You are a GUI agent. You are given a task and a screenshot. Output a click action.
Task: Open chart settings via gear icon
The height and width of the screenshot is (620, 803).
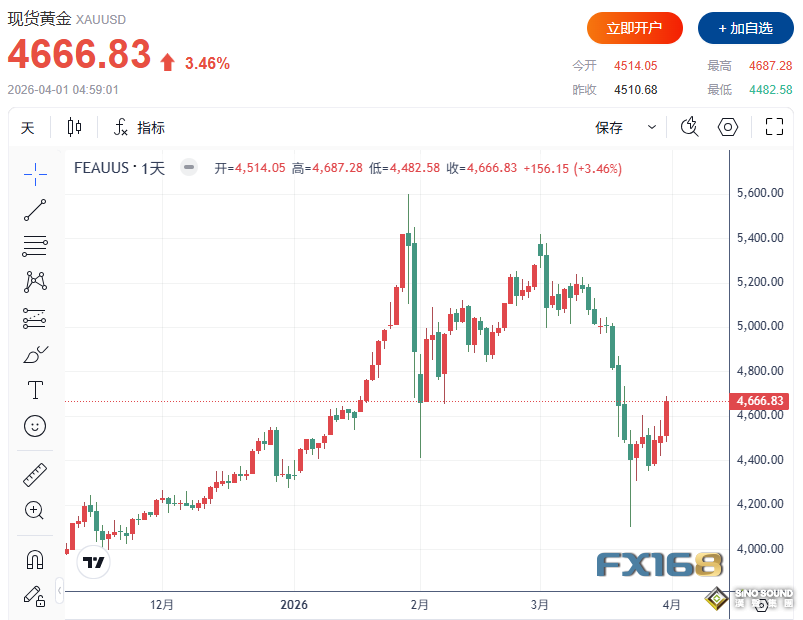coord(727,127)
